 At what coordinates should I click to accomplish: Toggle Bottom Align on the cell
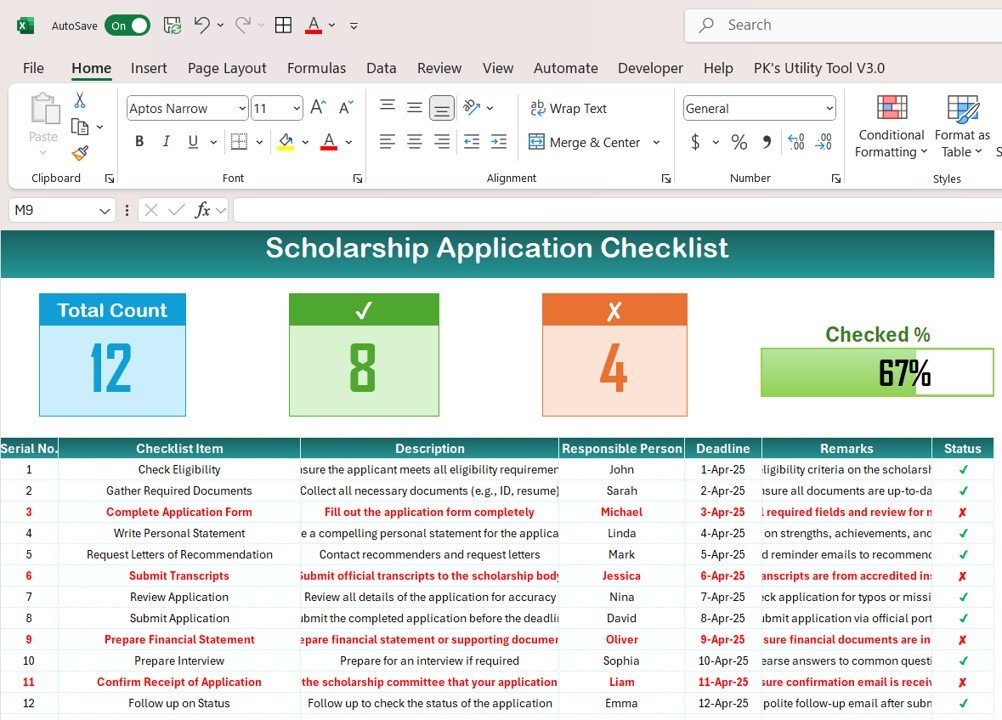(x=442, y=108)
